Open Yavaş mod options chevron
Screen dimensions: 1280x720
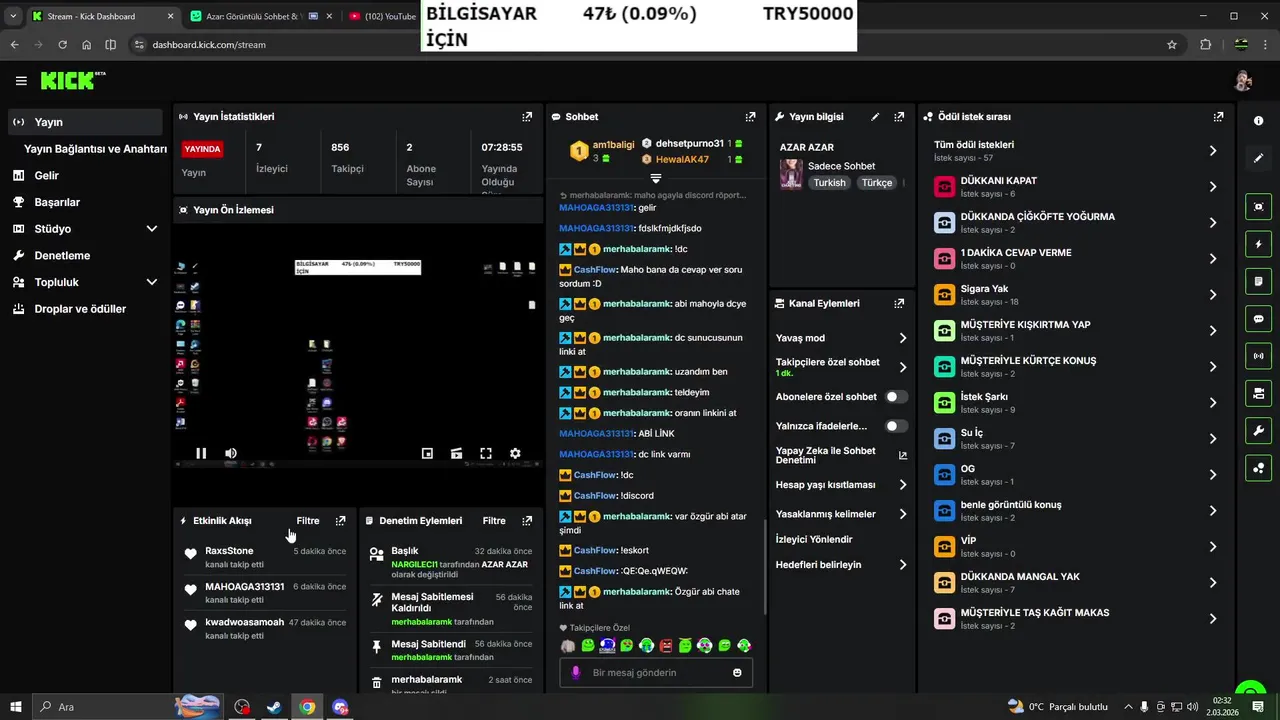[x=902, y=338]
